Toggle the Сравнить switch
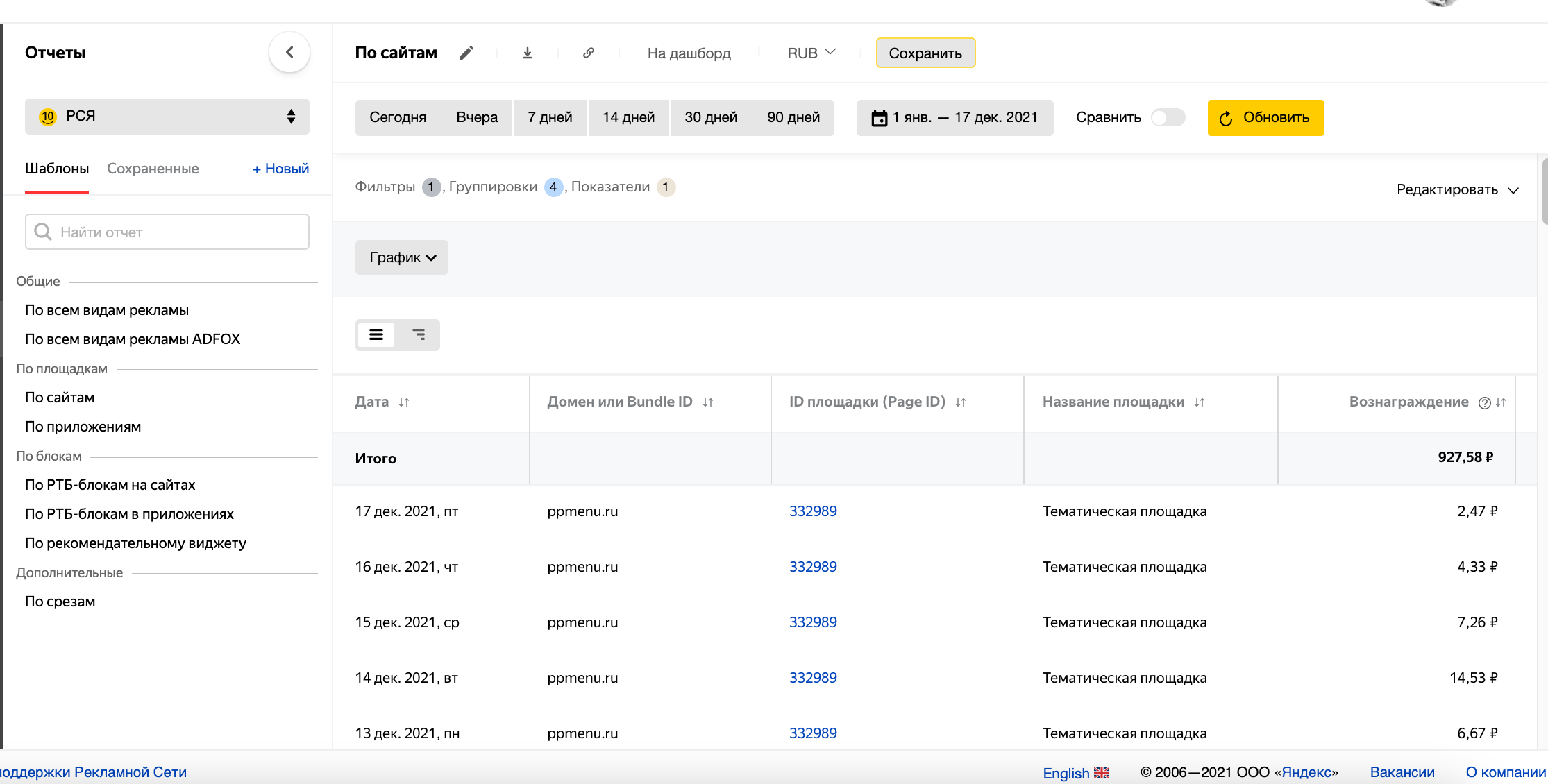This screenshot has width=1548, height=784. pos(1168,118)
